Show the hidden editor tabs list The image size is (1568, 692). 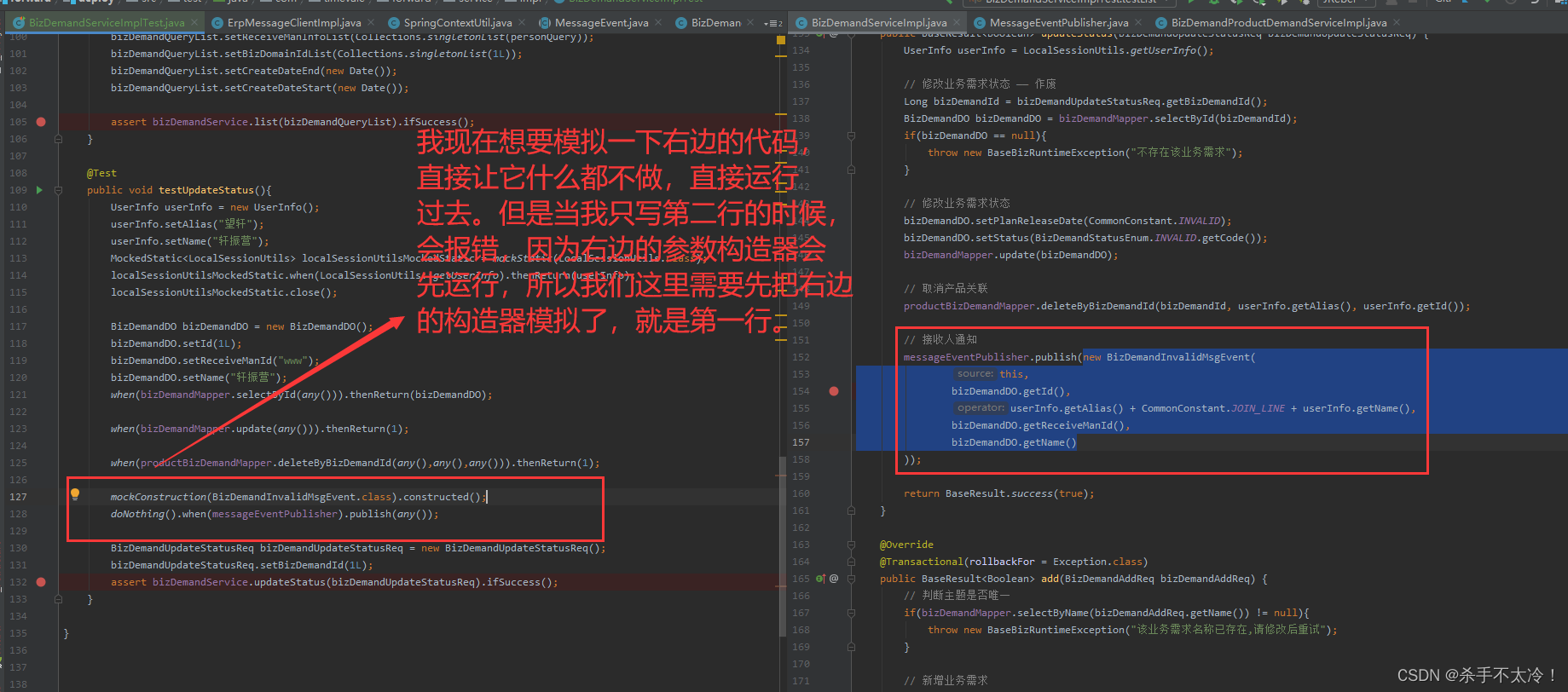pyautogui.click(x=773, y=23)
